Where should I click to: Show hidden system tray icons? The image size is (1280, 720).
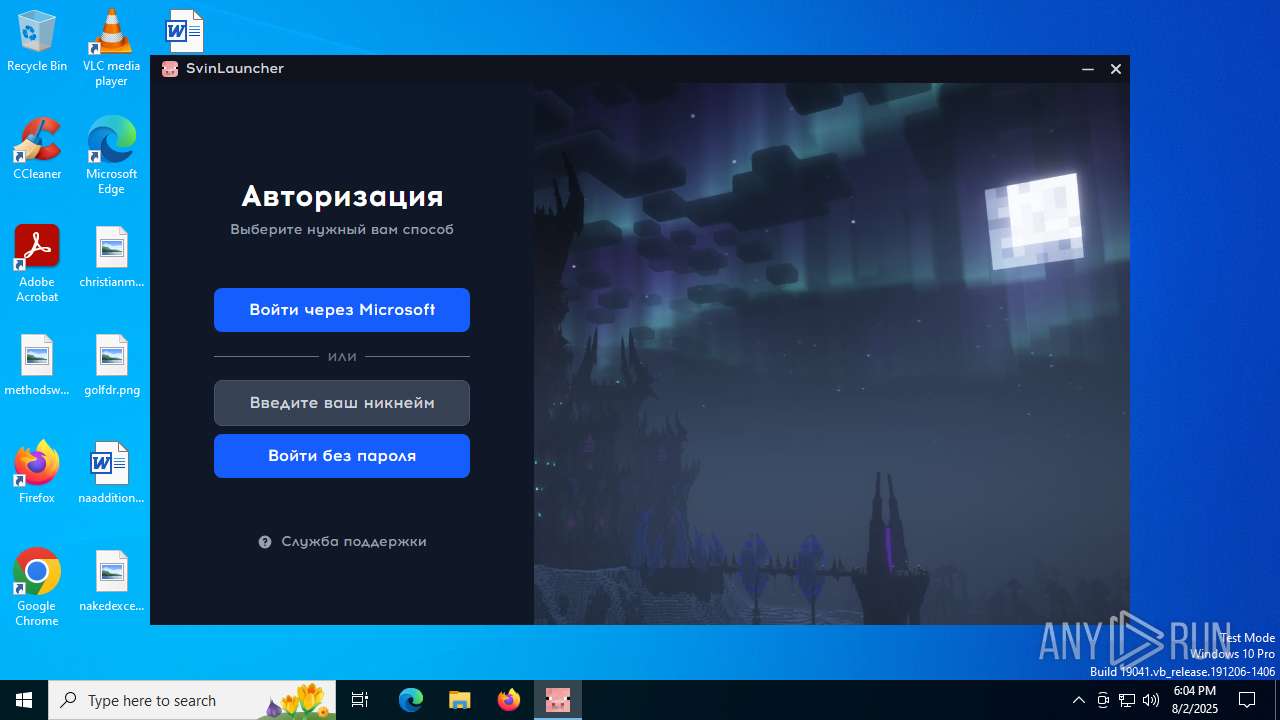tap(1078, 700)
